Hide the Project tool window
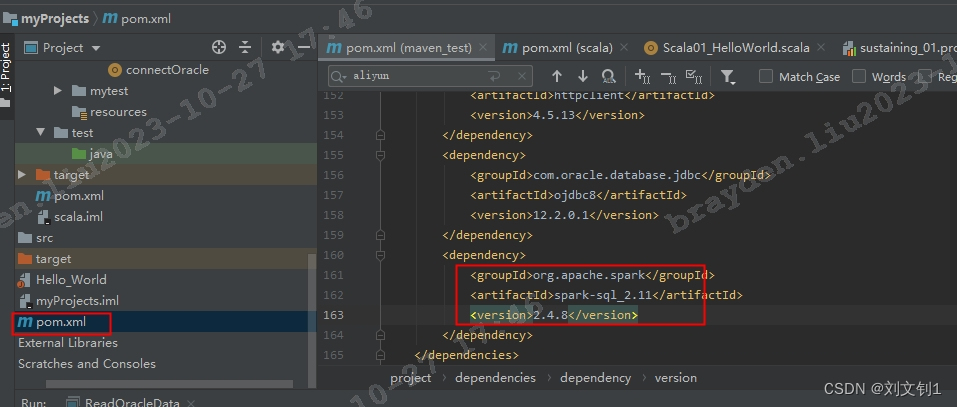The image size is (957, 407). point(303,48)
